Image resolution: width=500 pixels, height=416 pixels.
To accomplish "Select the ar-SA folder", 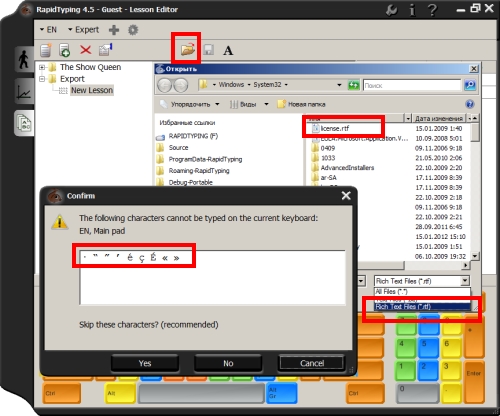I will (x=328, y=178).
